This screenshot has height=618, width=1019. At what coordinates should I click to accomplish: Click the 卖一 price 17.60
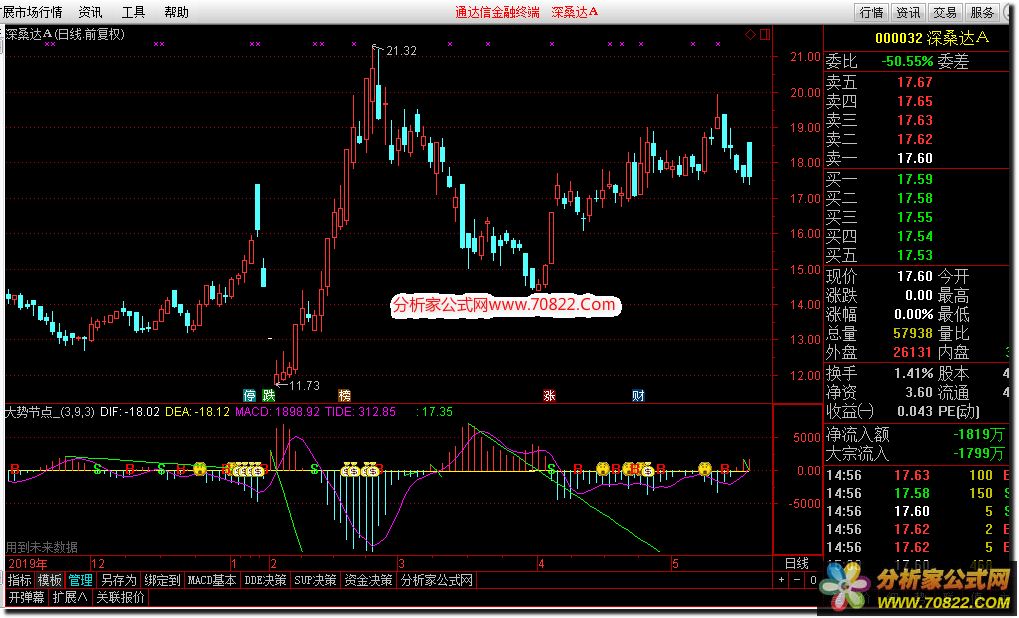point(915,158)
